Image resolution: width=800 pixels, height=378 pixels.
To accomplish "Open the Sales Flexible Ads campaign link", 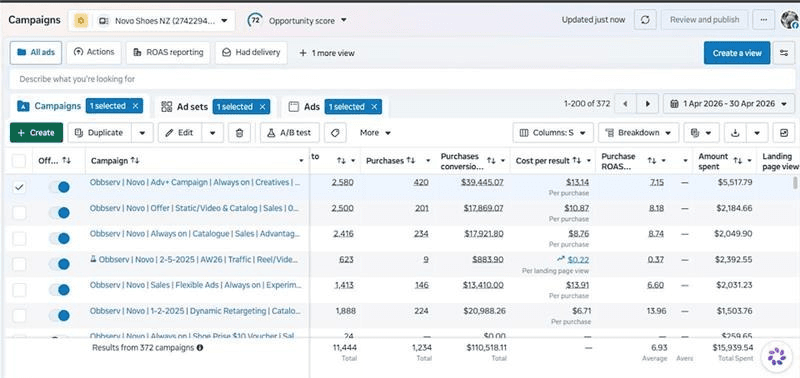I will (x=195, y=285).
